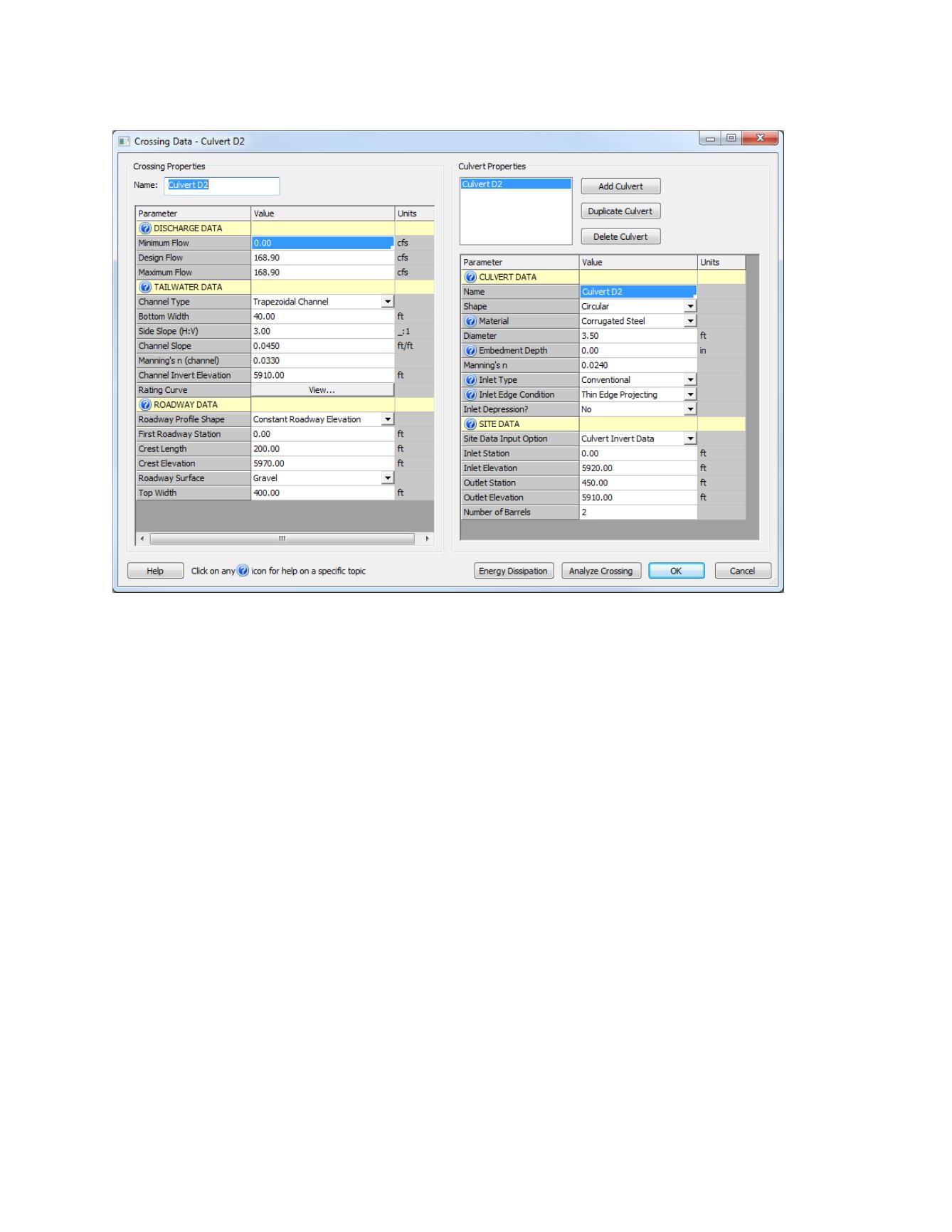Click Channel Invert Elevation value 5910.00
The width and height of the screenshot is (952, 1232).
pos(322,375)
